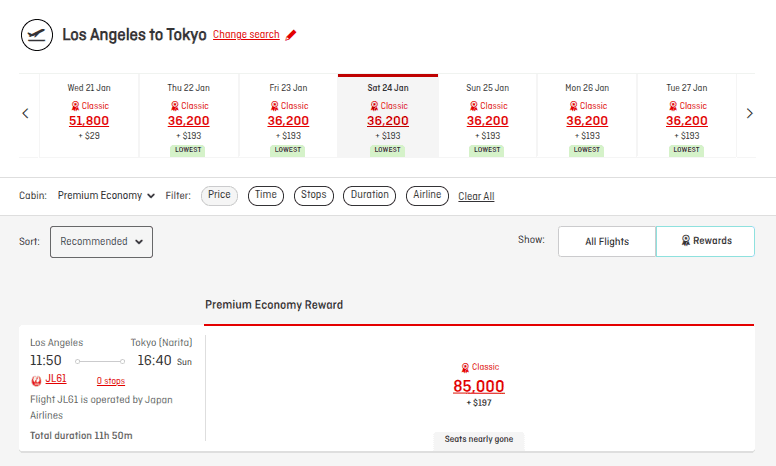Click Classic ribbon icon on Fri 23 Jan
776x466 pixels.
[x=275, y=106]
